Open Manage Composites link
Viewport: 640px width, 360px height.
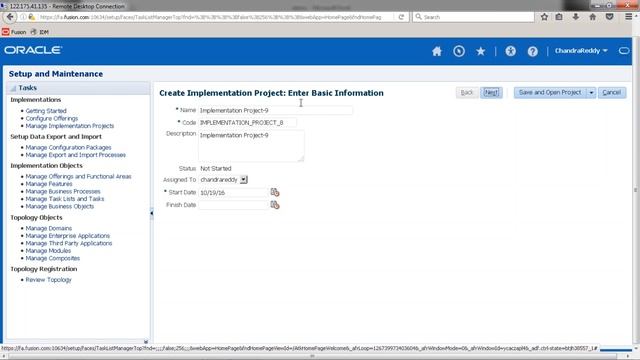(x=53, y=258)
